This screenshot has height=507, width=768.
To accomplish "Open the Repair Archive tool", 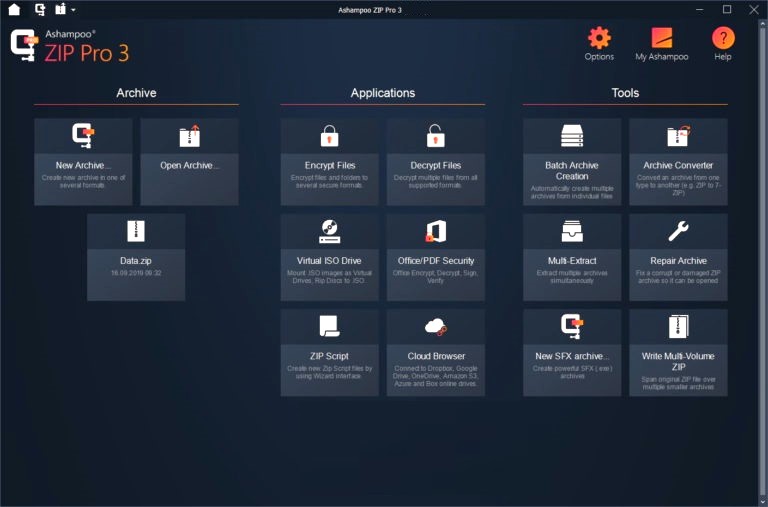I will coord(678,257).
